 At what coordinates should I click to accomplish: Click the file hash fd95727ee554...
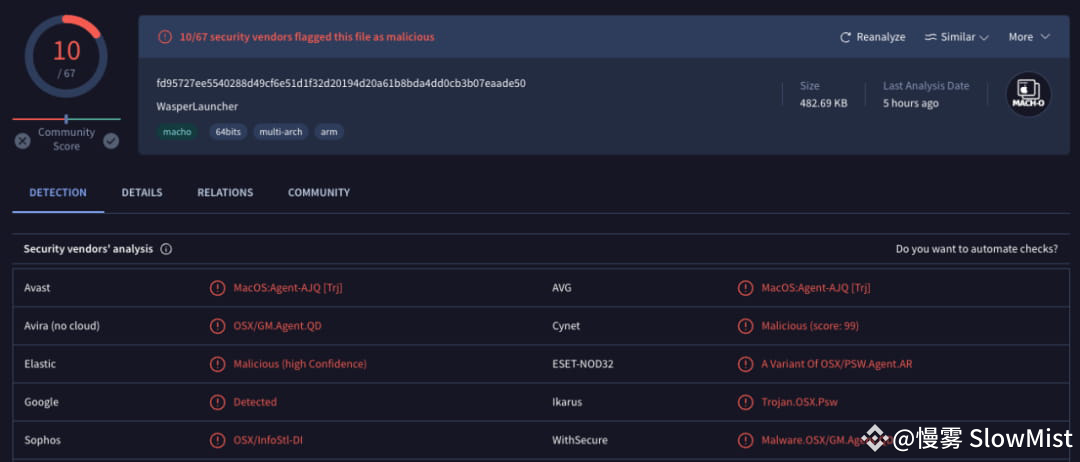[341, 83]
